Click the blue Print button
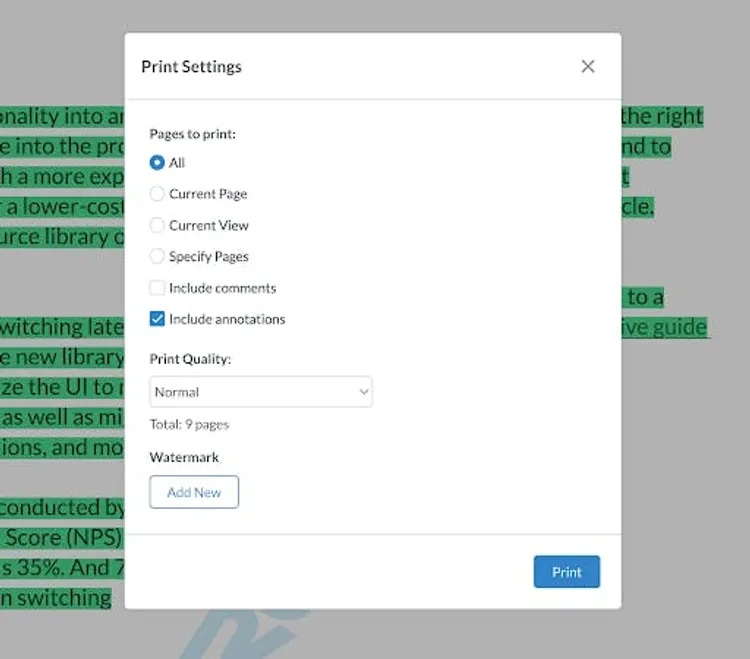The height and width of the screenshot is (659, 750). 567,572
